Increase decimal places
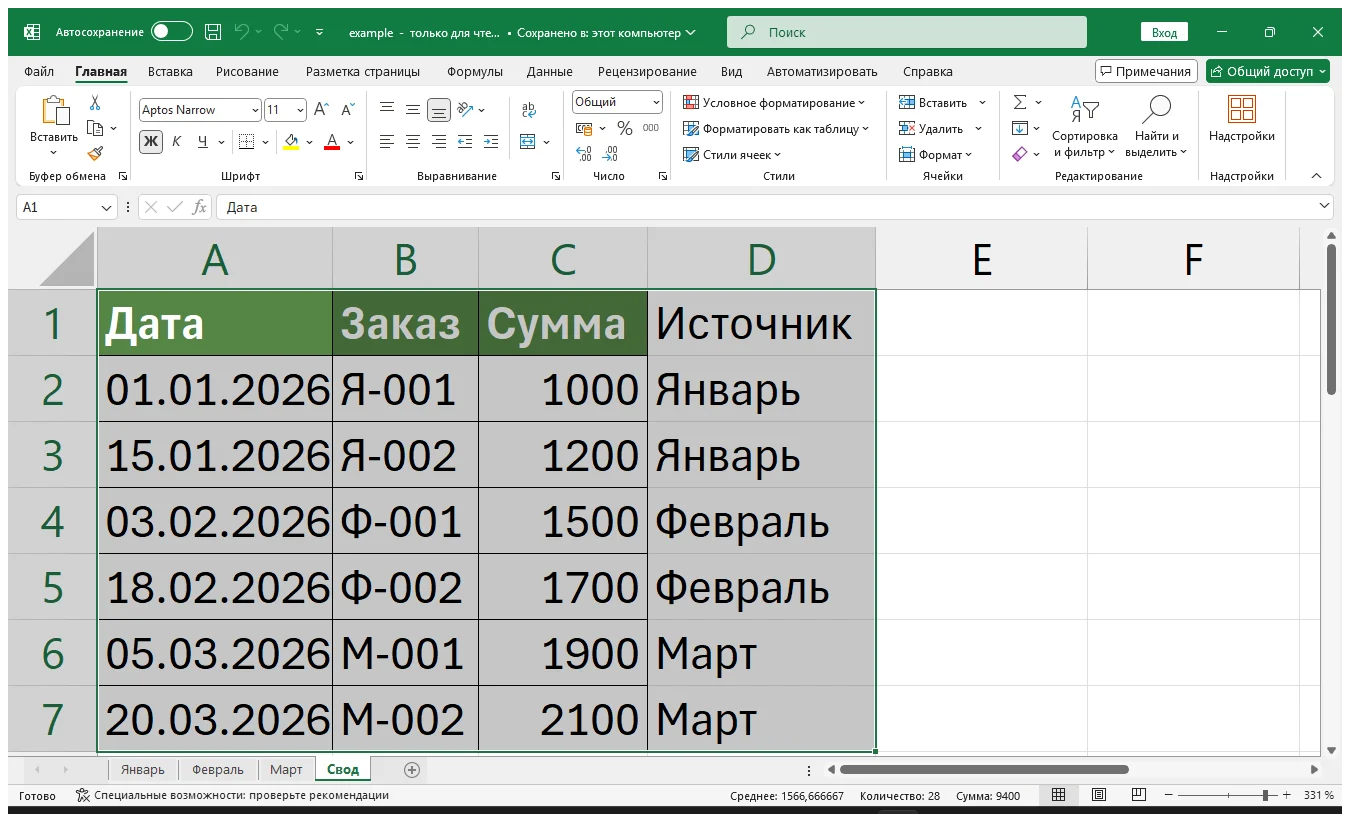Viewport: 1350px width, 814px height. 585,154
